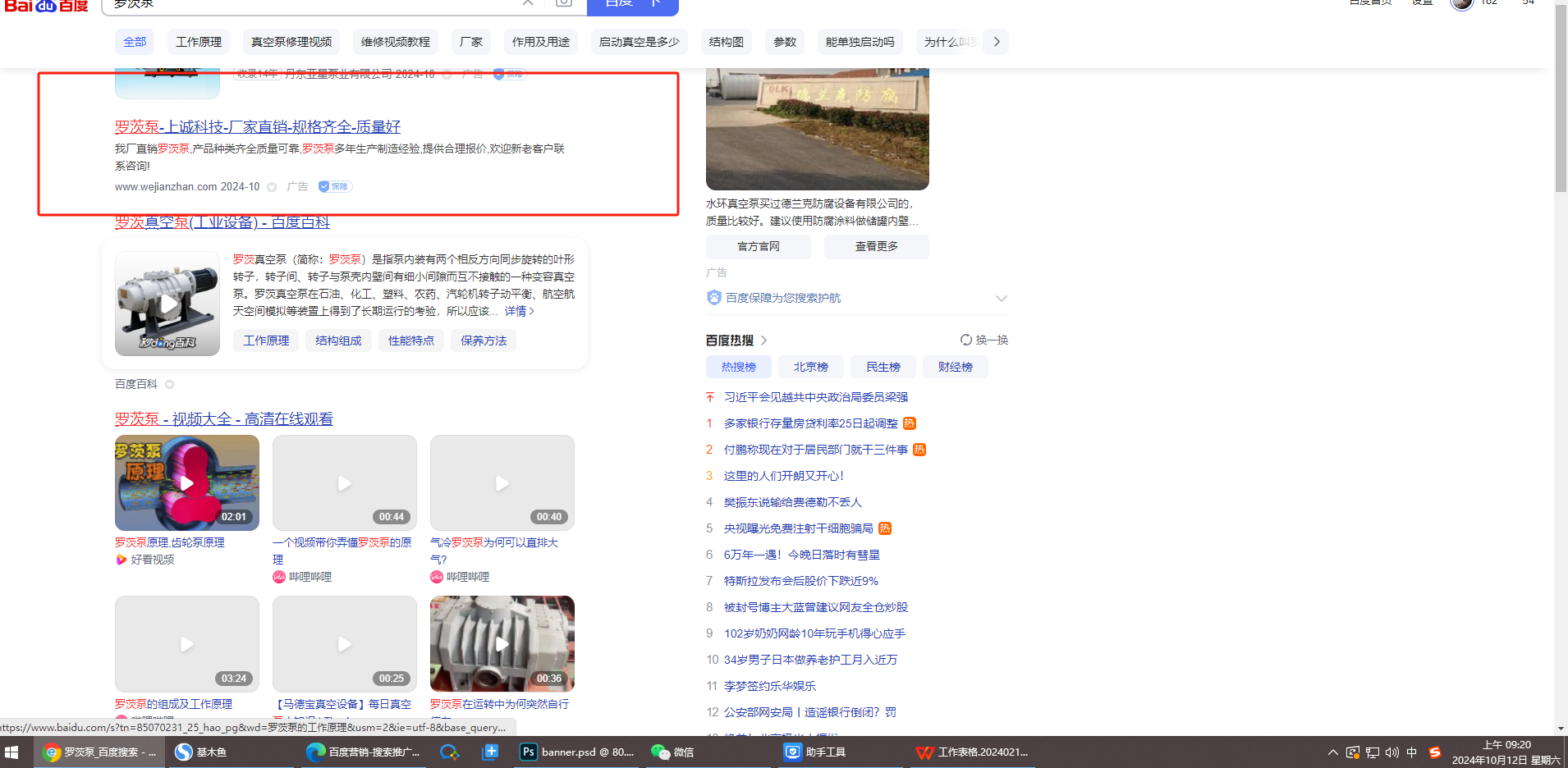Click the 官方官网 button

[x=759, y=246]
